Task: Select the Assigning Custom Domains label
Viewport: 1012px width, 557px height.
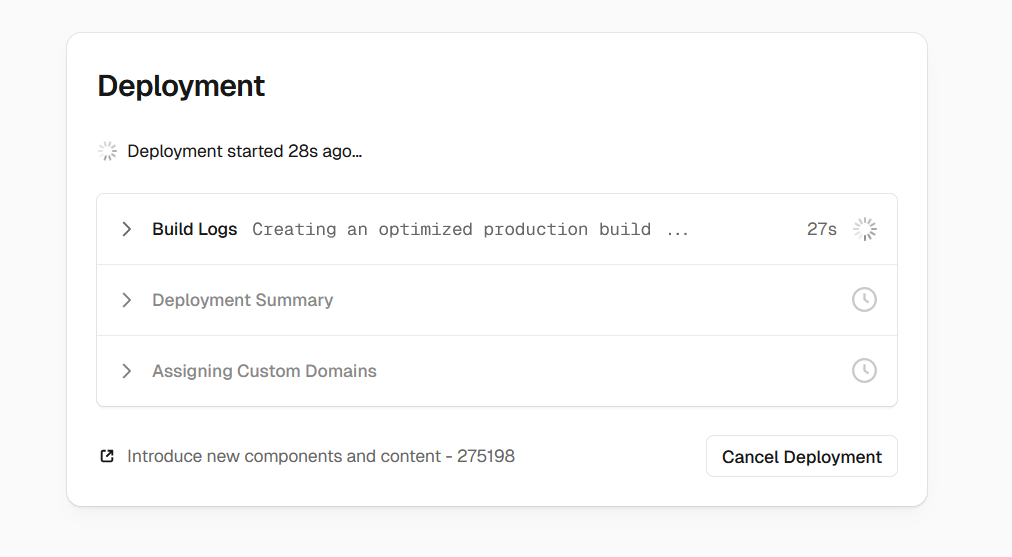Action: pos(264,371)
